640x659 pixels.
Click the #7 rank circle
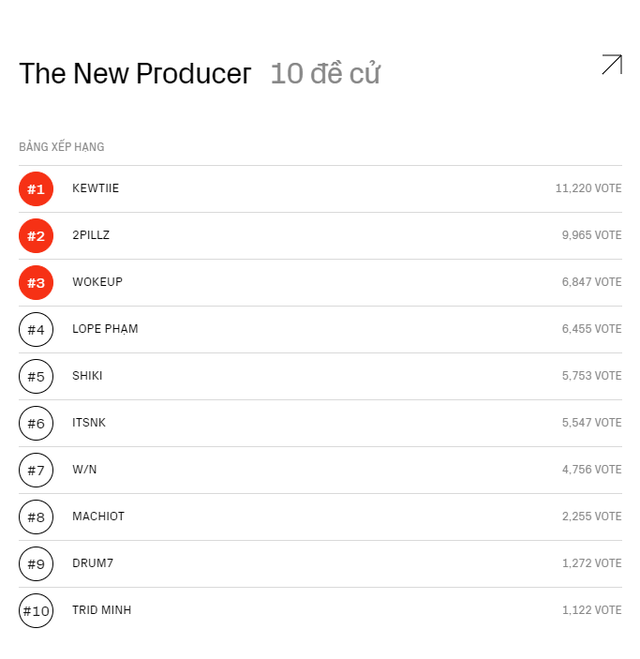pos(36,470)
